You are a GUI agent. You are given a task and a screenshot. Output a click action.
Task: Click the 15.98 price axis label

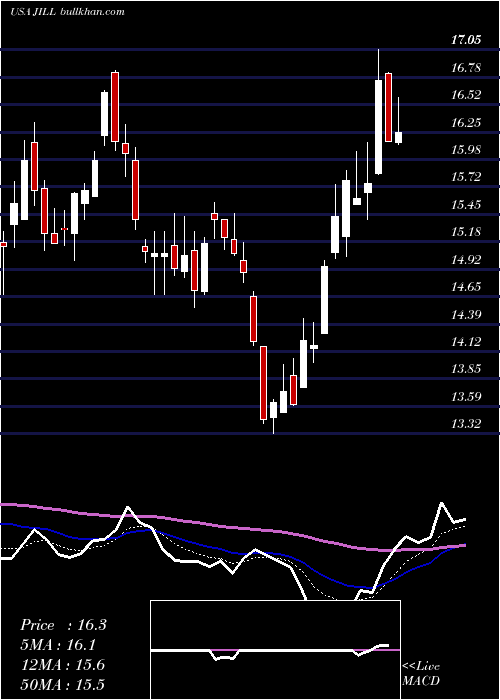point(466,150)
